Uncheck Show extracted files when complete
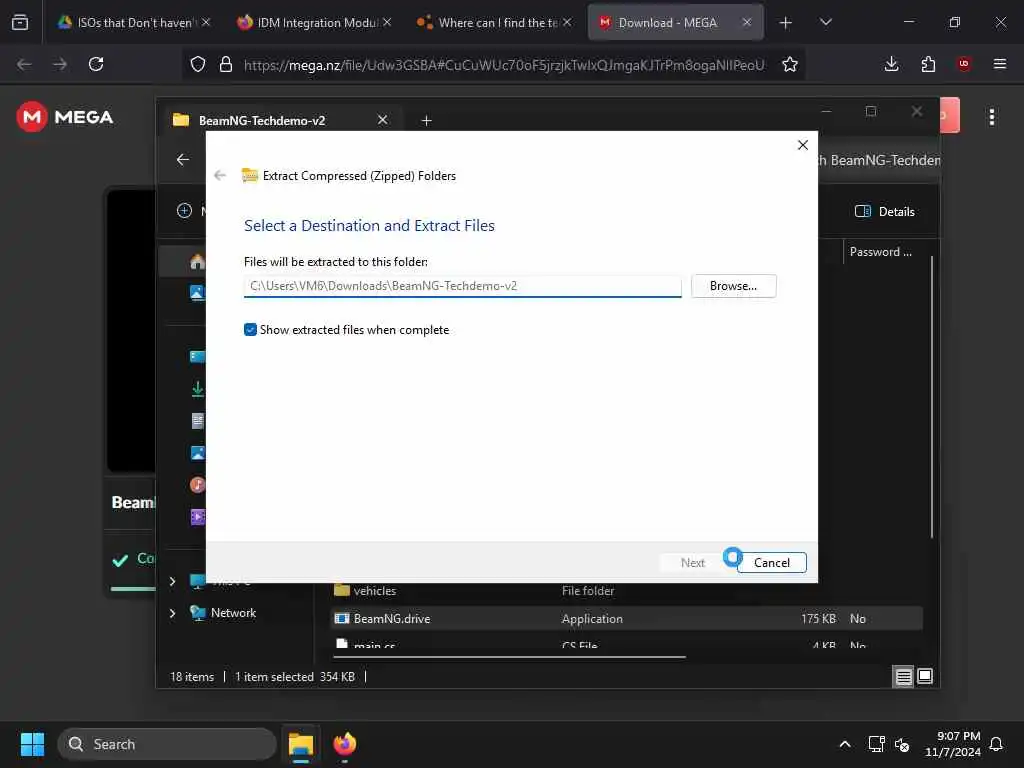Image resolution: width=1024 pixels, height=768 pixels. pyautogui.click(x=250, y=330)
